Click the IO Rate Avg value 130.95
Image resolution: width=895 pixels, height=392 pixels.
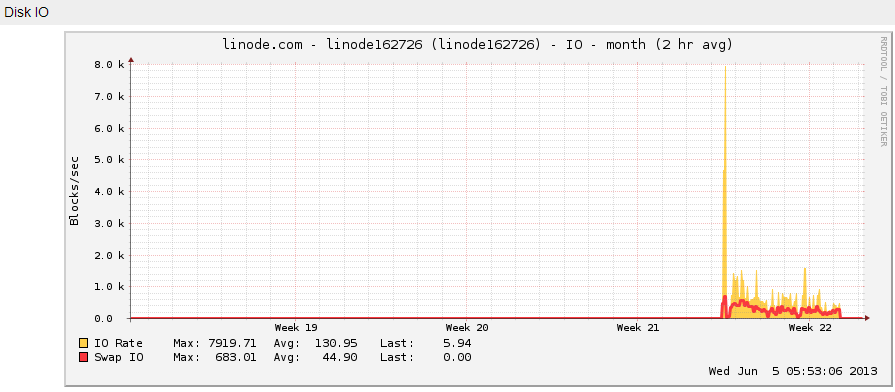(x=336, y=343)
